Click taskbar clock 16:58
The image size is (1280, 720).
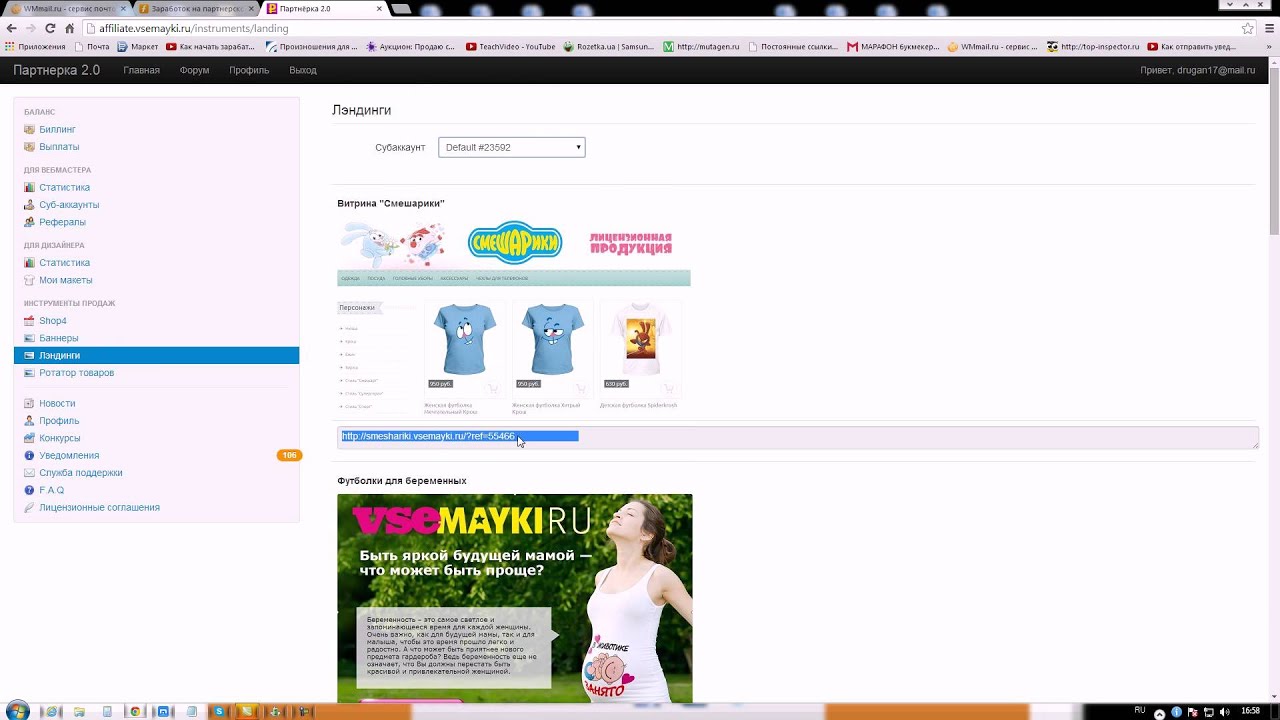(x=1250, y=711)
